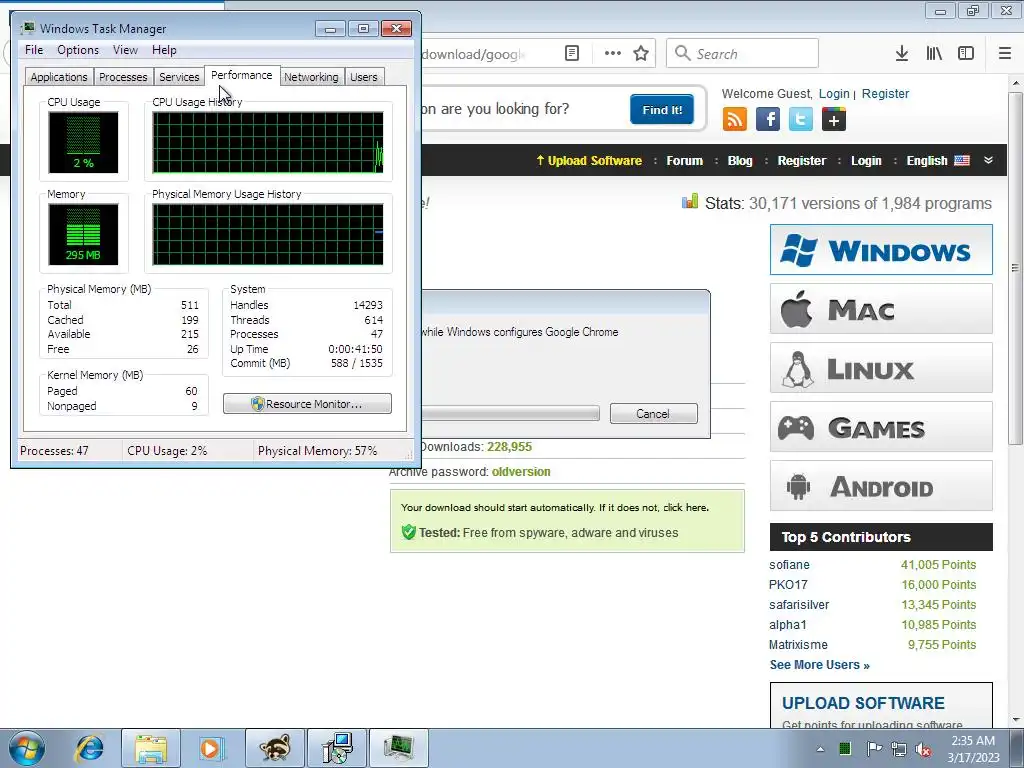Open Windows Media Player from taskbar

[x=210, y=748]
